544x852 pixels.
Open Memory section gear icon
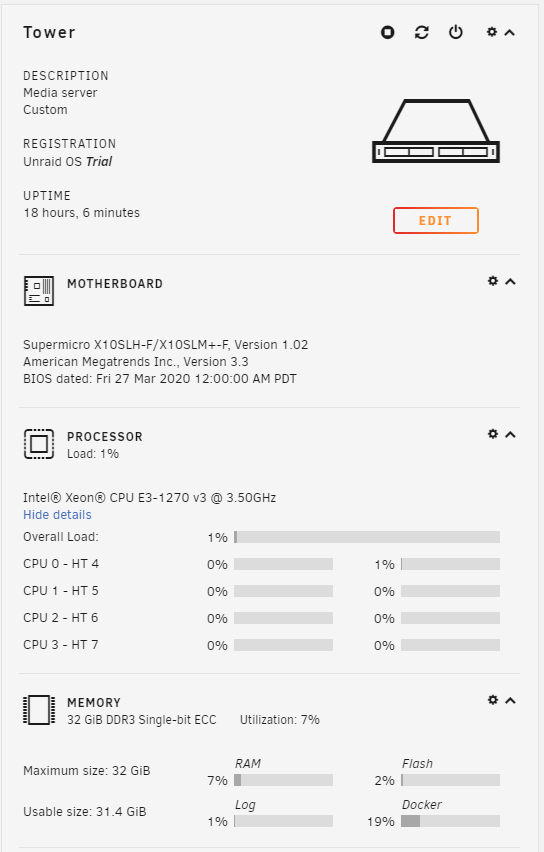point(493,700)
